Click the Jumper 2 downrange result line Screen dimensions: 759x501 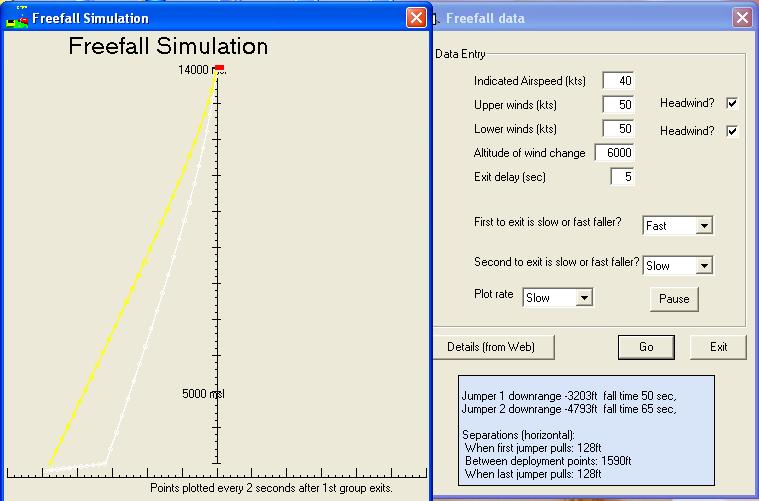click(x=569, y=409)
